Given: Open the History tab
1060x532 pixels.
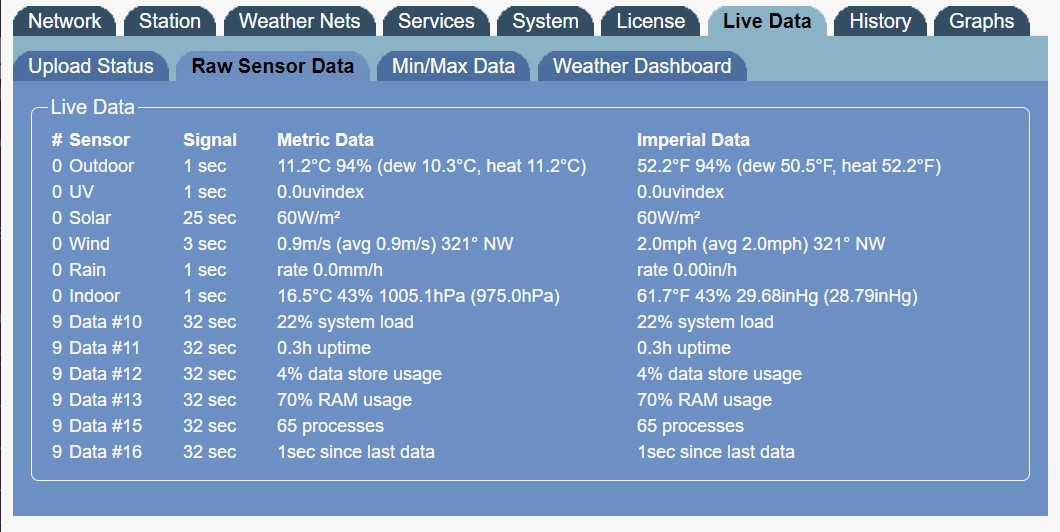Looking at the screenshot, I should [880, 22].
